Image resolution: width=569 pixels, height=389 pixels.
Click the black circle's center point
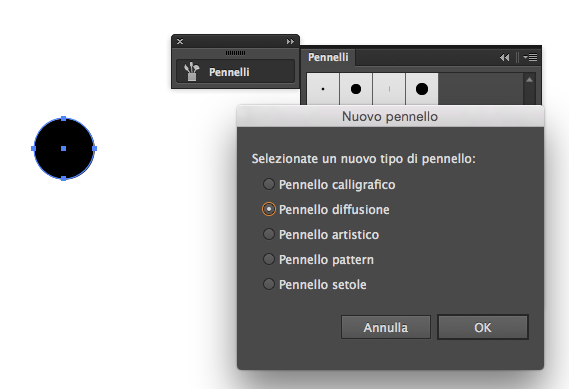[x=64, y=148]
